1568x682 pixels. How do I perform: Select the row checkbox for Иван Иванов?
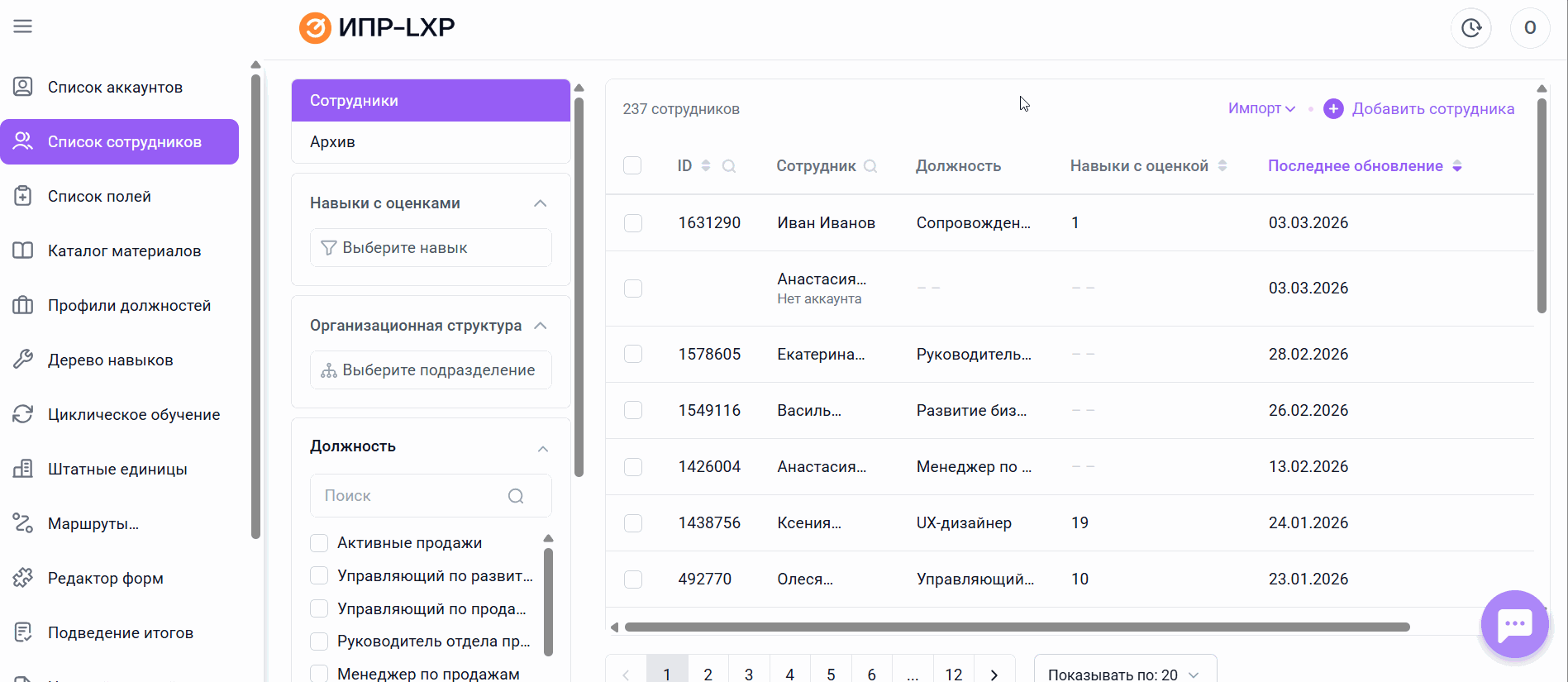(633, 223)
